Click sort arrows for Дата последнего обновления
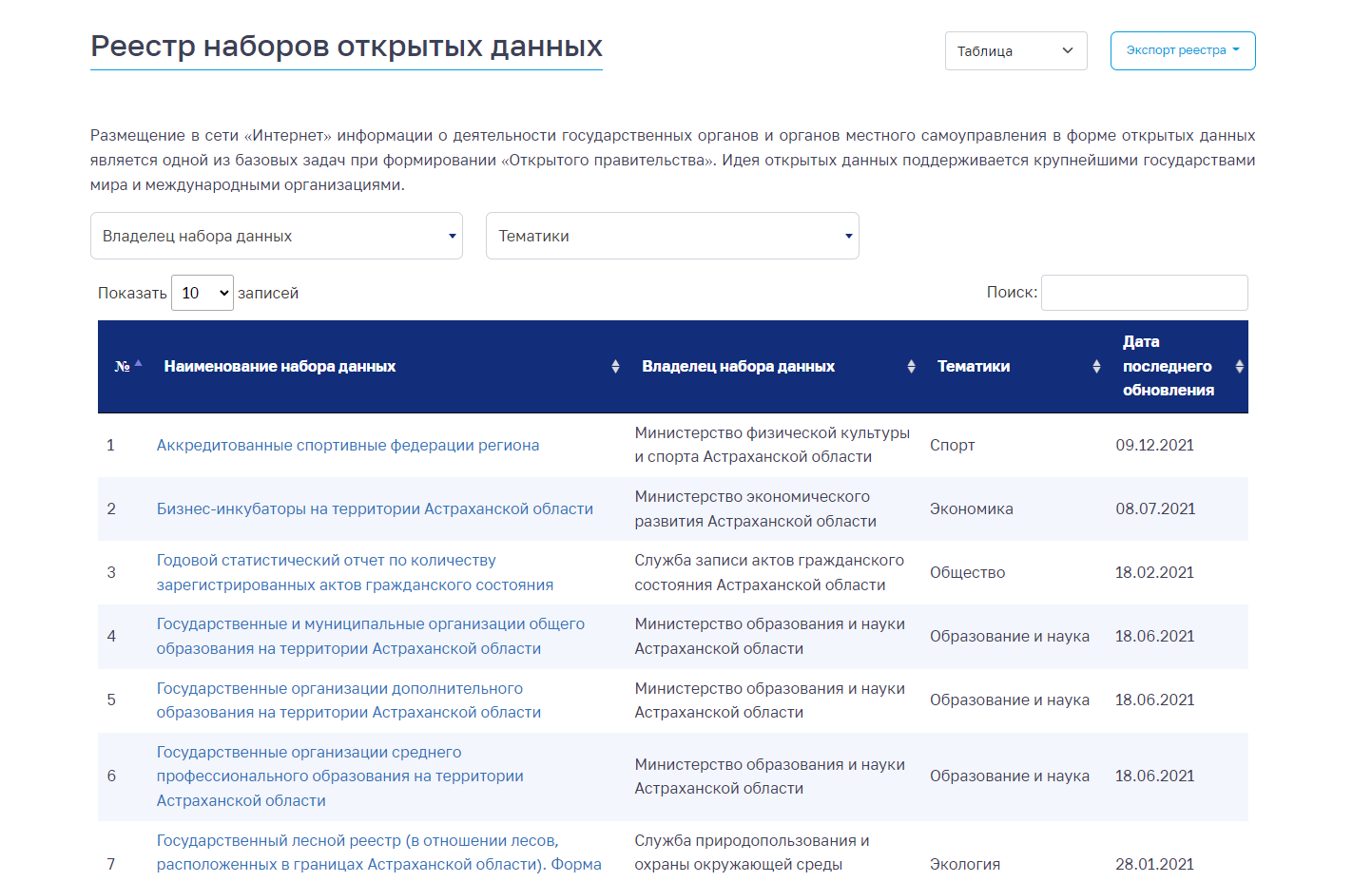 point(1239,367)
